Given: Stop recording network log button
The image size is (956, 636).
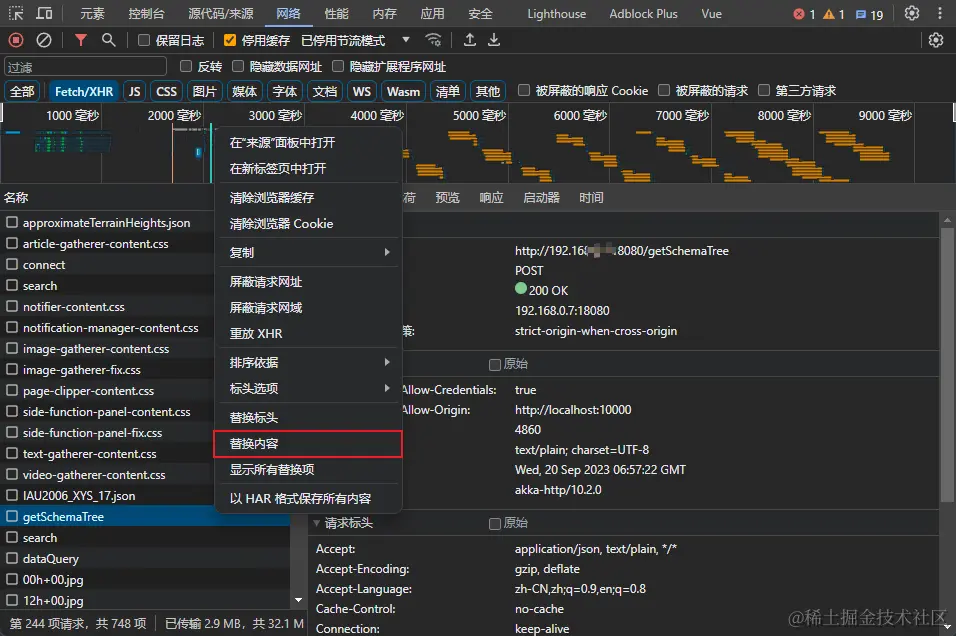Looking at the screenshot, I should click(x=16, y=40).
